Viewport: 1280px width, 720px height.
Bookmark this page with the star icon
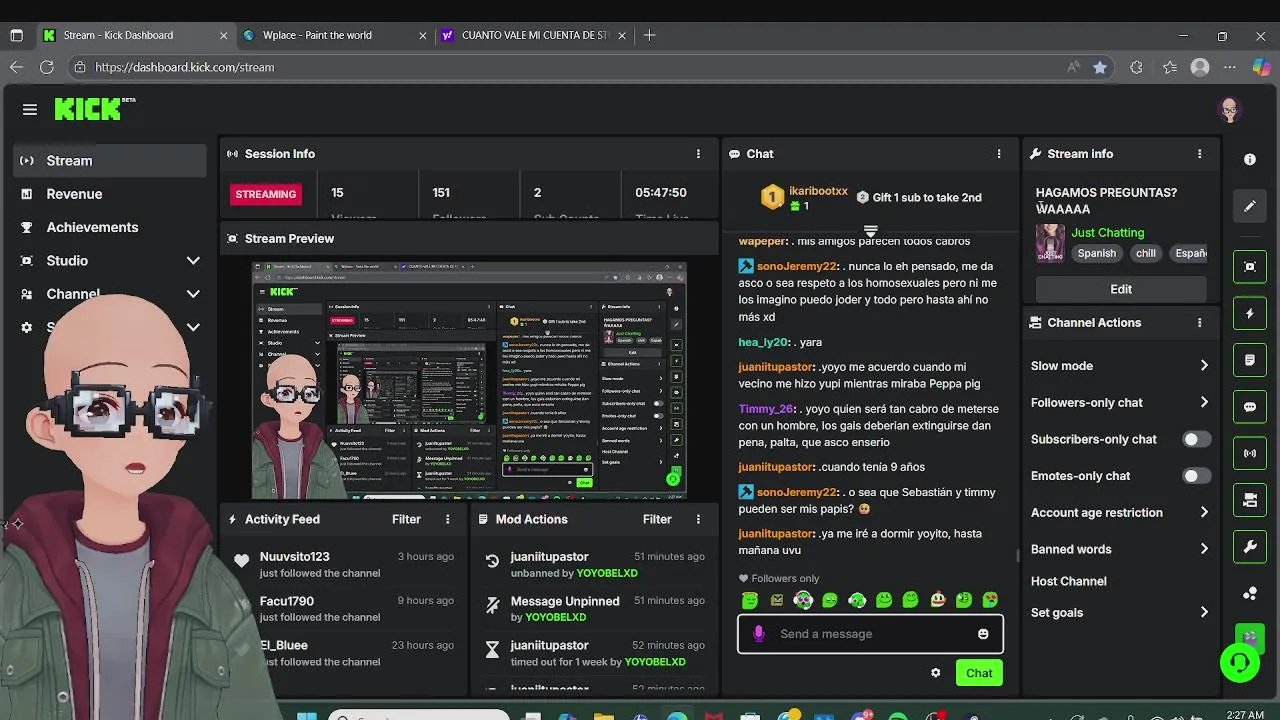(x=1100, y=67)
